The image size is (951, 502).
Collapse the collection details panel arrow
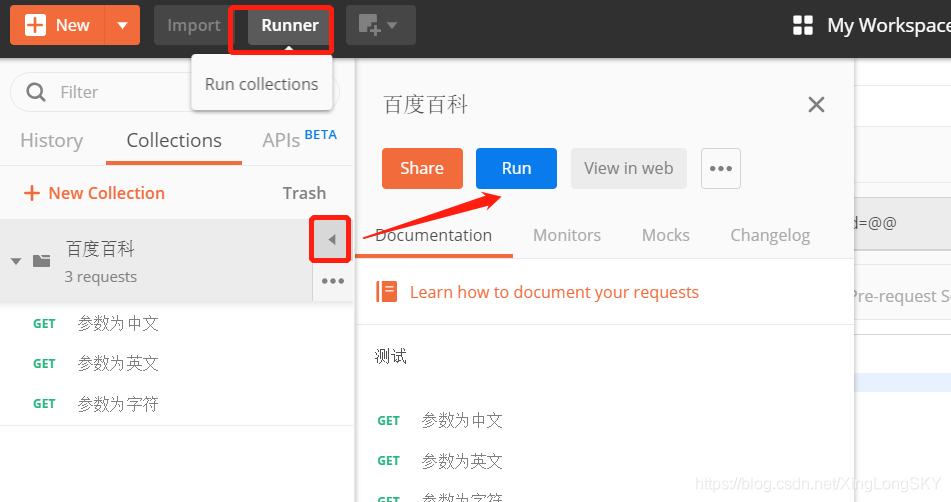coord(331,239)
